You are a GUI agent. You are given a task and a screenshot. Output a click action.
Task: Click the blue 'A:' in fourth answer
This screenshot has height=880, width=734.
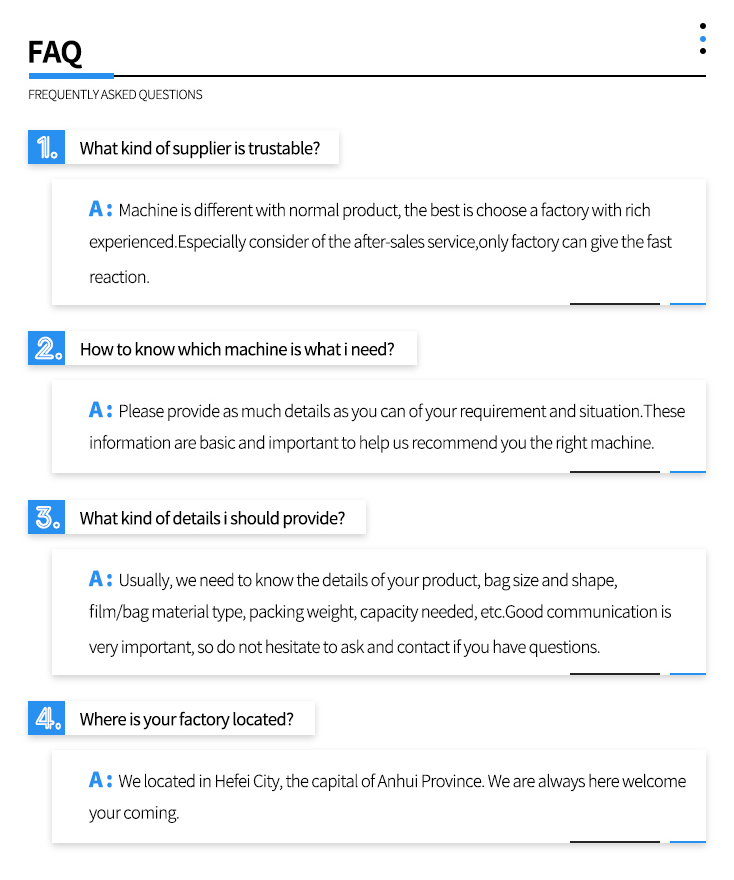[100, 780]
